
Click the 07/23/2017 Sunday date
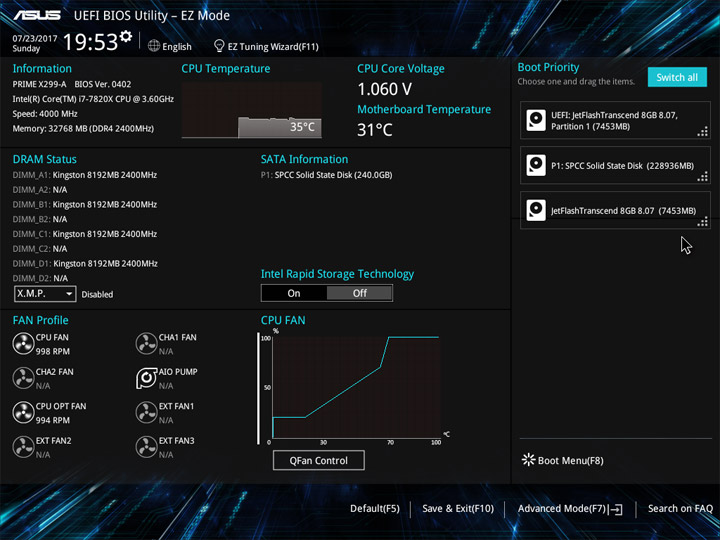pos(35,43)
